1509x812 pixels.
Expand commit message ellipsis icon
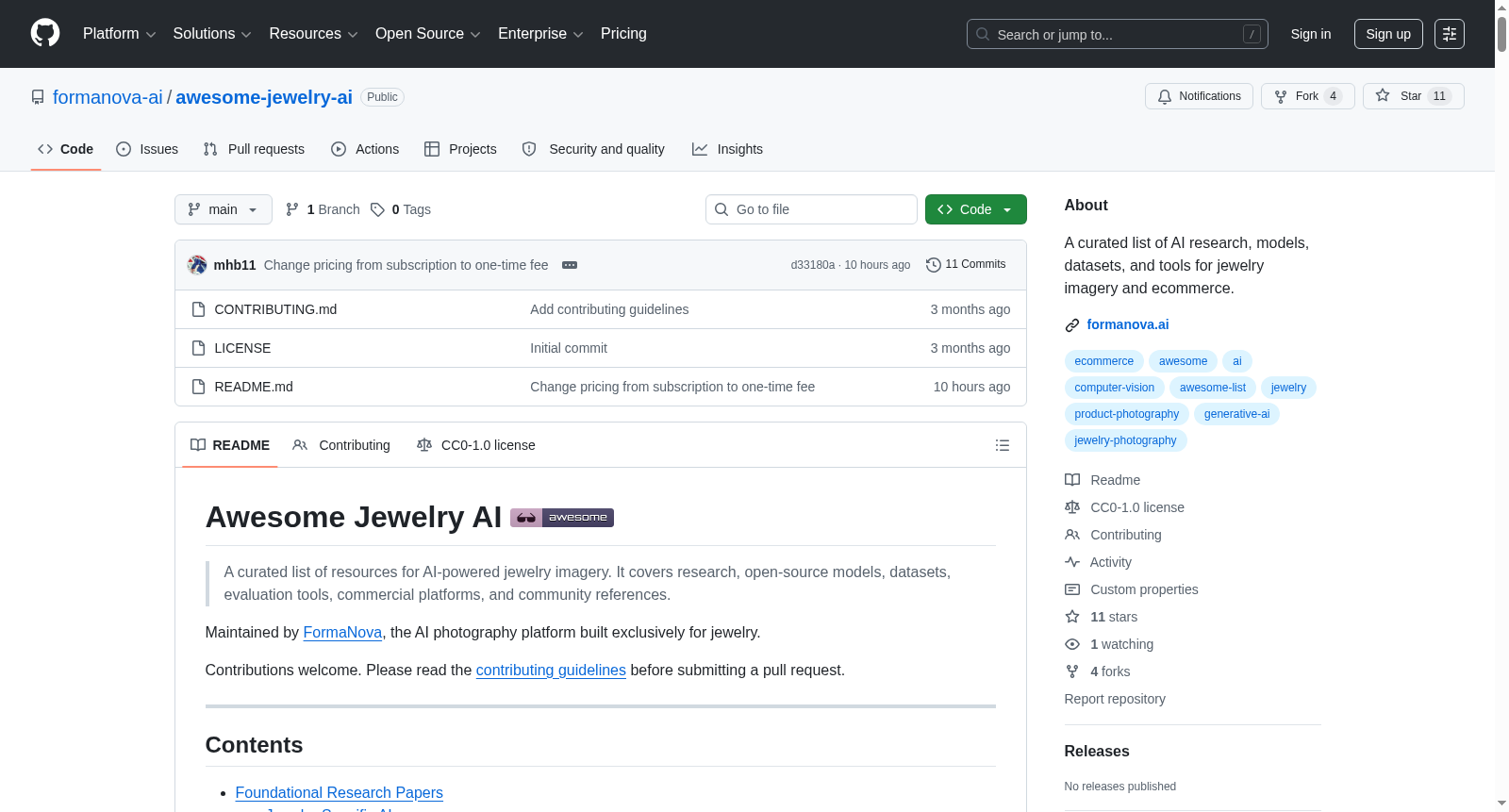pos(570,265)
